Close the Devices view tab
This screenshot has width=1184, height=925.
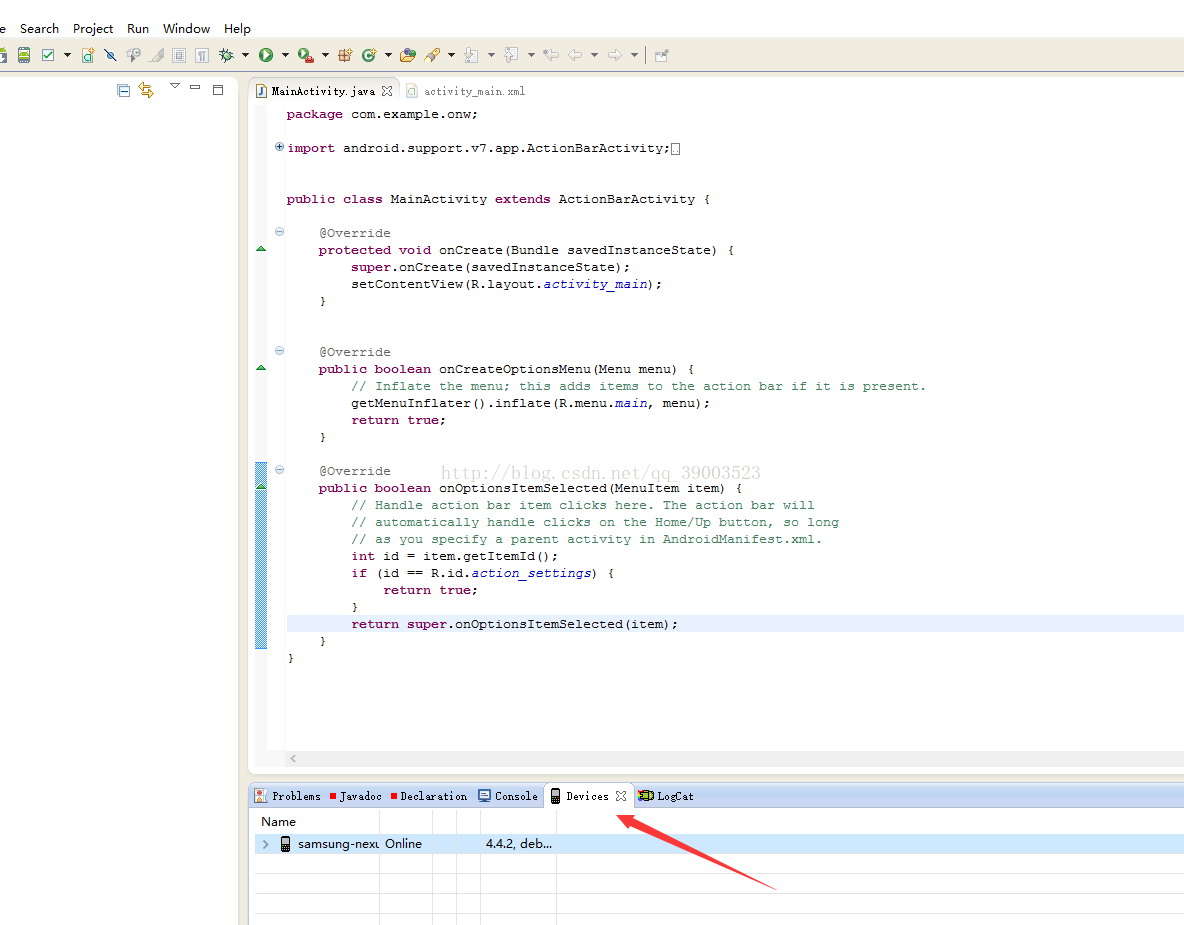coord(621,796)
